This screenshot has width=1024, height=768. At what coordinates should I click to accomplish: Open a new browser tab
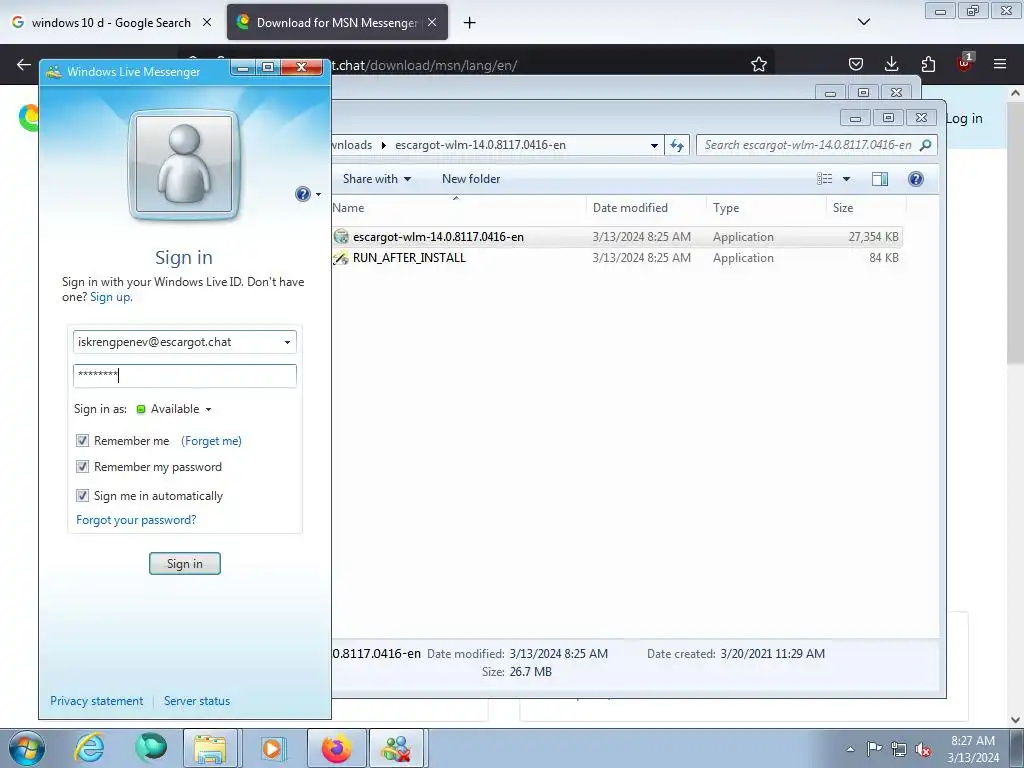[x=470, y=22]
